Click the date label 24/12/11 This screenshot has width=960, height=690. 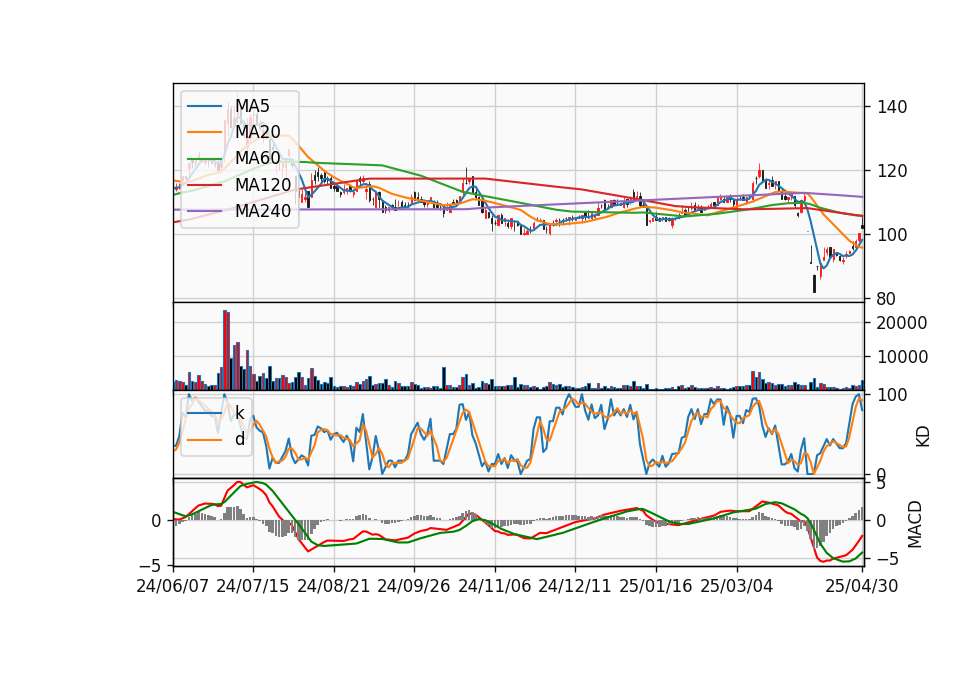point(575,586)
